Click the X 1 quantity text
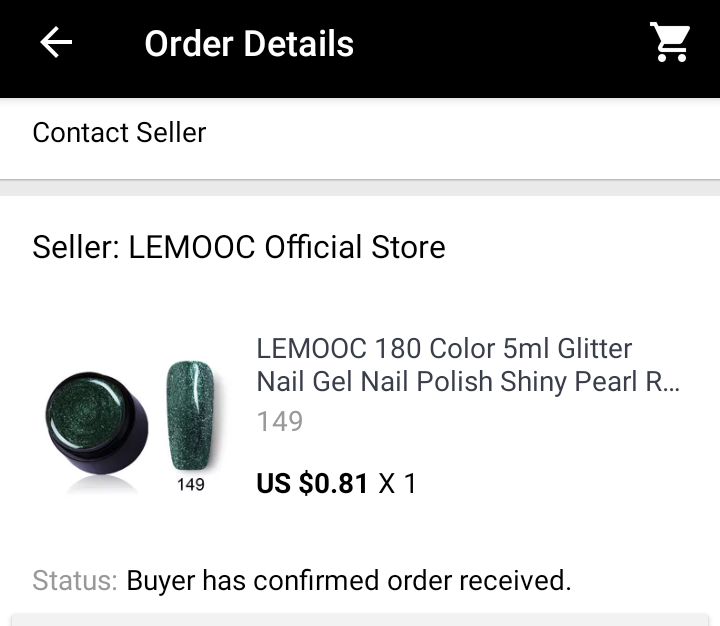The image size is (720, 626). [397, 484]
